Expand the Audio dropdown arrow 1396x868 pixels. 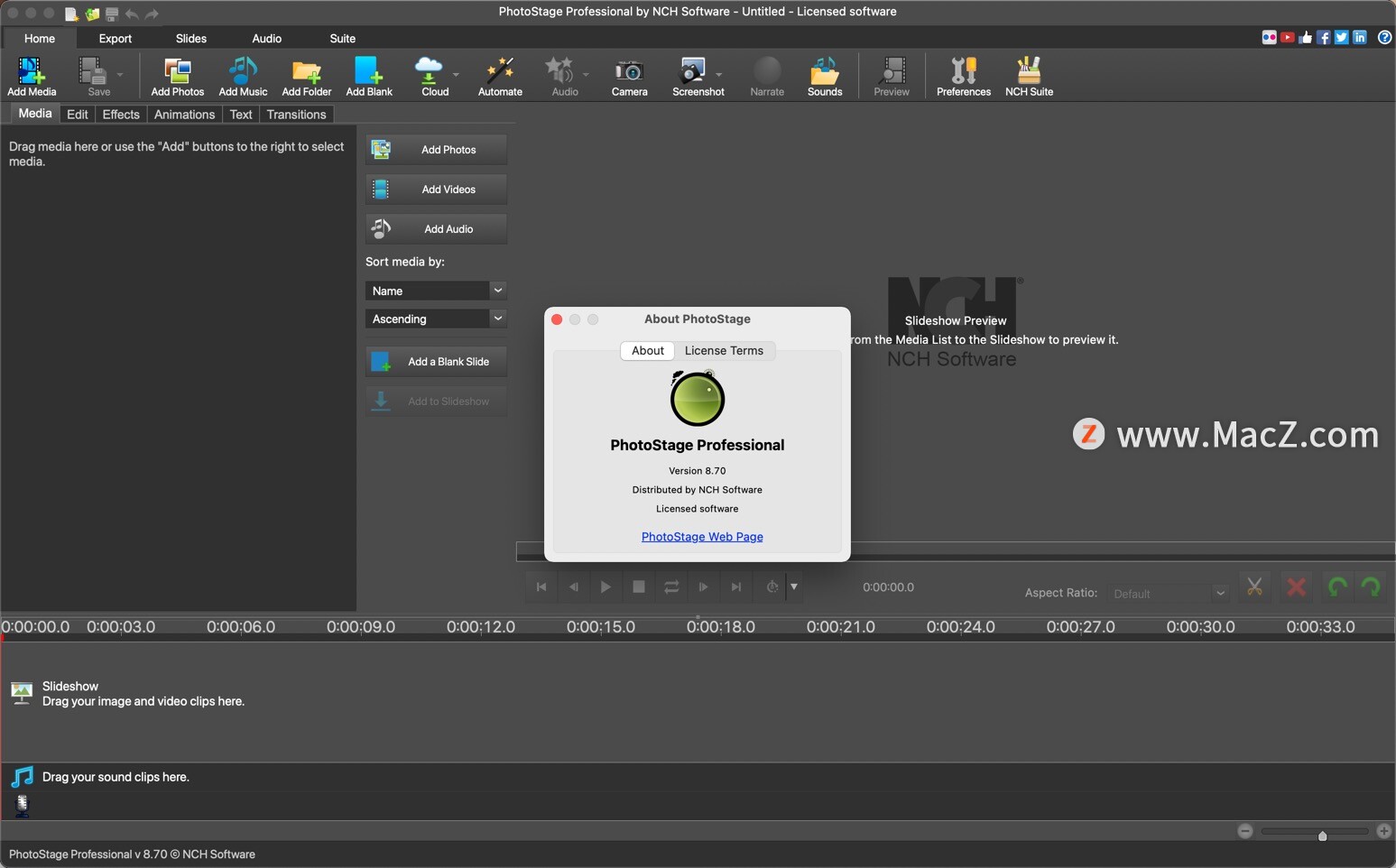586,75
